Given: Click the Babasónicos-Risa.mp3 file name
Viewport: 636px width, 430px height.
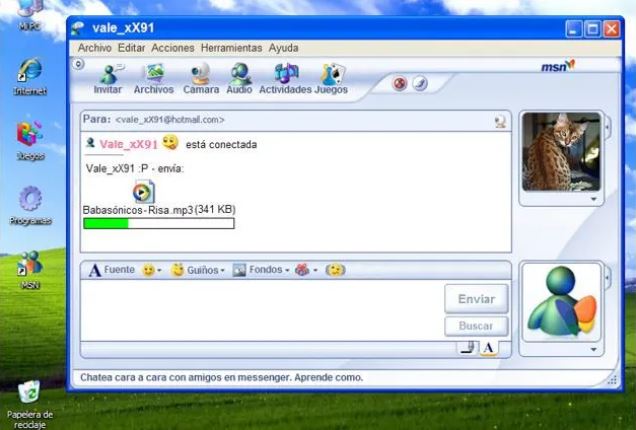Looking at the screenshot, I should (x=138, y=210).
